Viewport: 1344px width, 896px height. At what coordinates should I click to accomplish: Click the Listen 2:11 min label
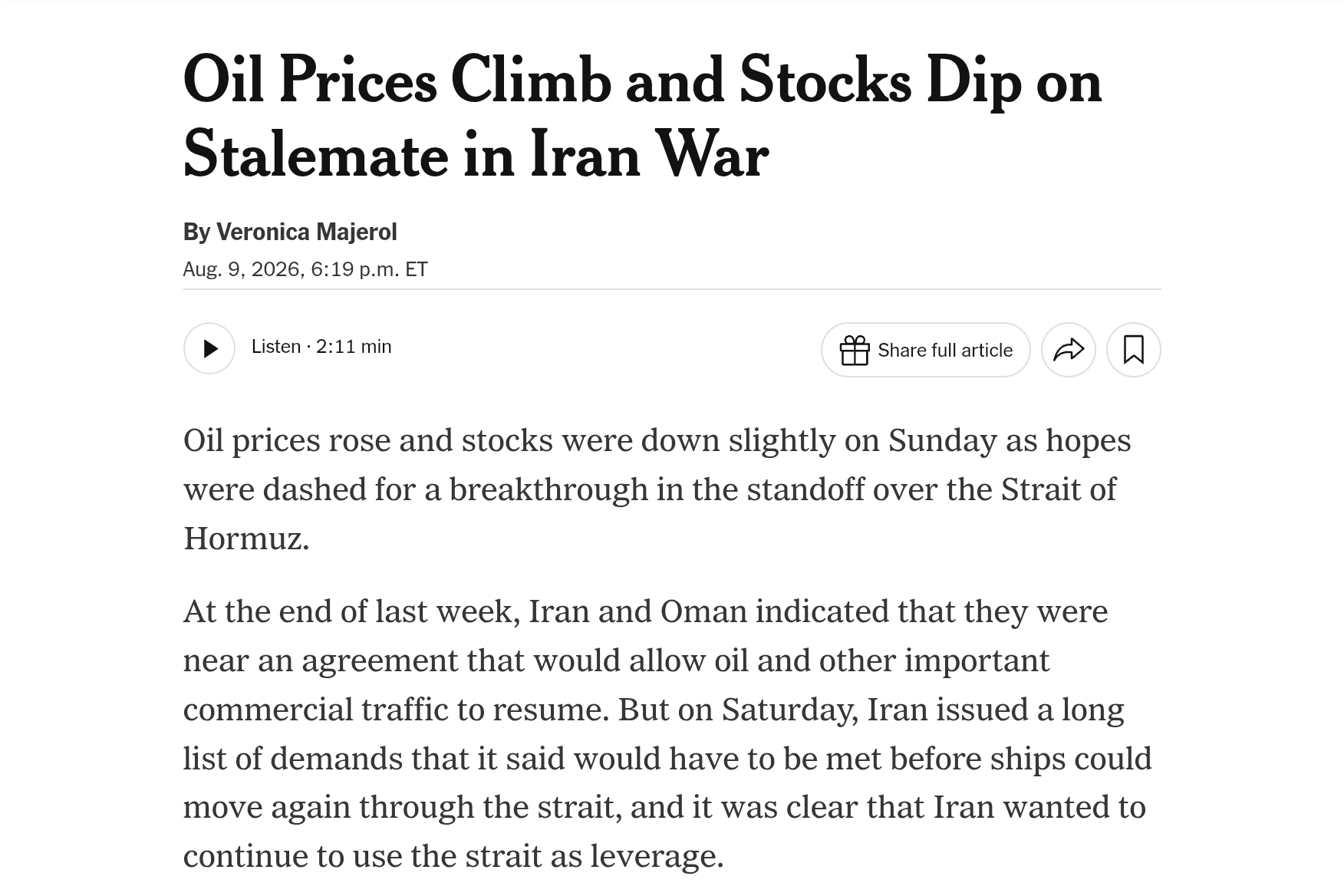321,347
